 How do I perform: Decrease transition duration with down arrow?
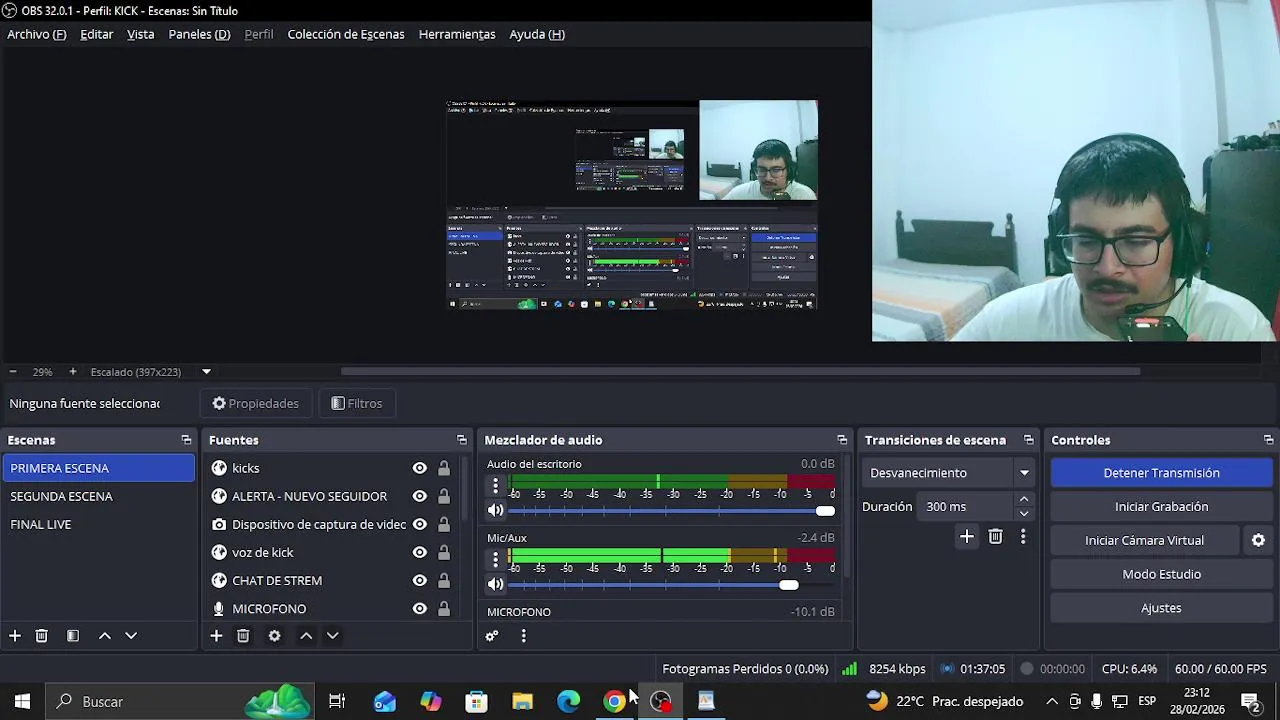pyautogui.click(x=1024, y=514)
